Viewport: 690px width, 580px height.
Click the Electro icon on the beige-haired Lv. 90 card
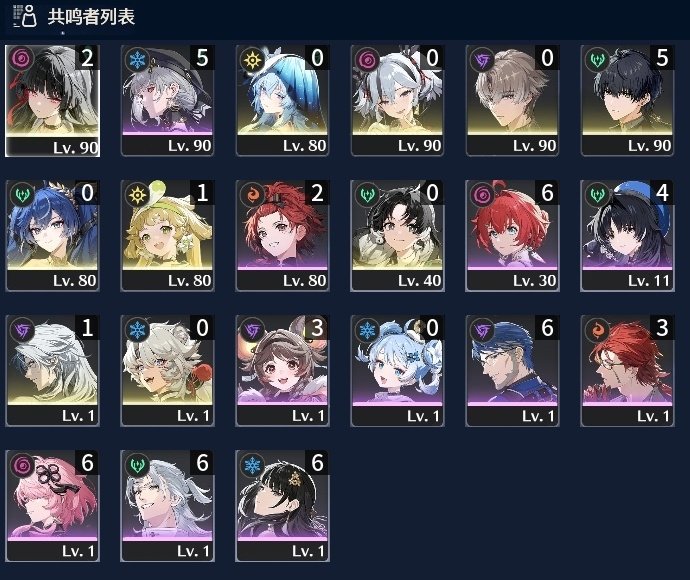[x=482, y=59]
